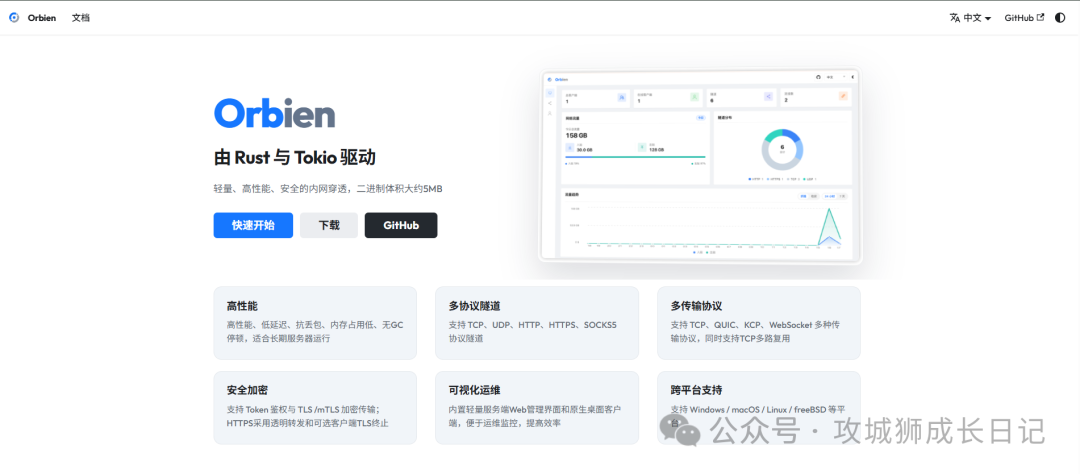Click the 由 Rust 与 Tokio 驱动 heading
Screen dimensions: 1080x474
(x=295, y=157)
